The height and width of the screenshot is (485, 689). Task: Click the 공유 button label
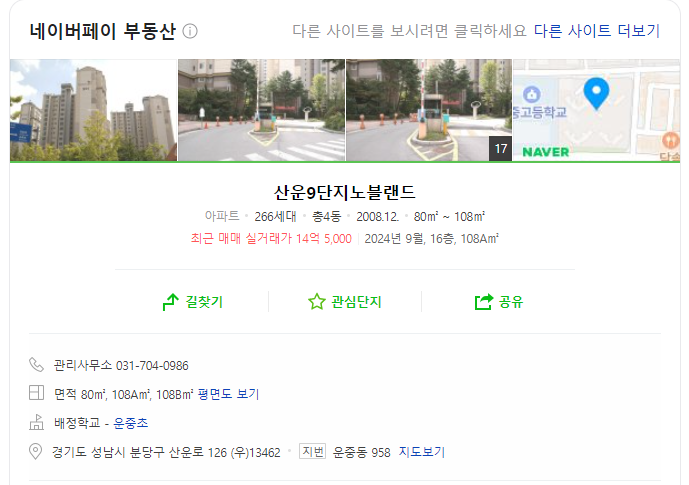tap(511, 302)
